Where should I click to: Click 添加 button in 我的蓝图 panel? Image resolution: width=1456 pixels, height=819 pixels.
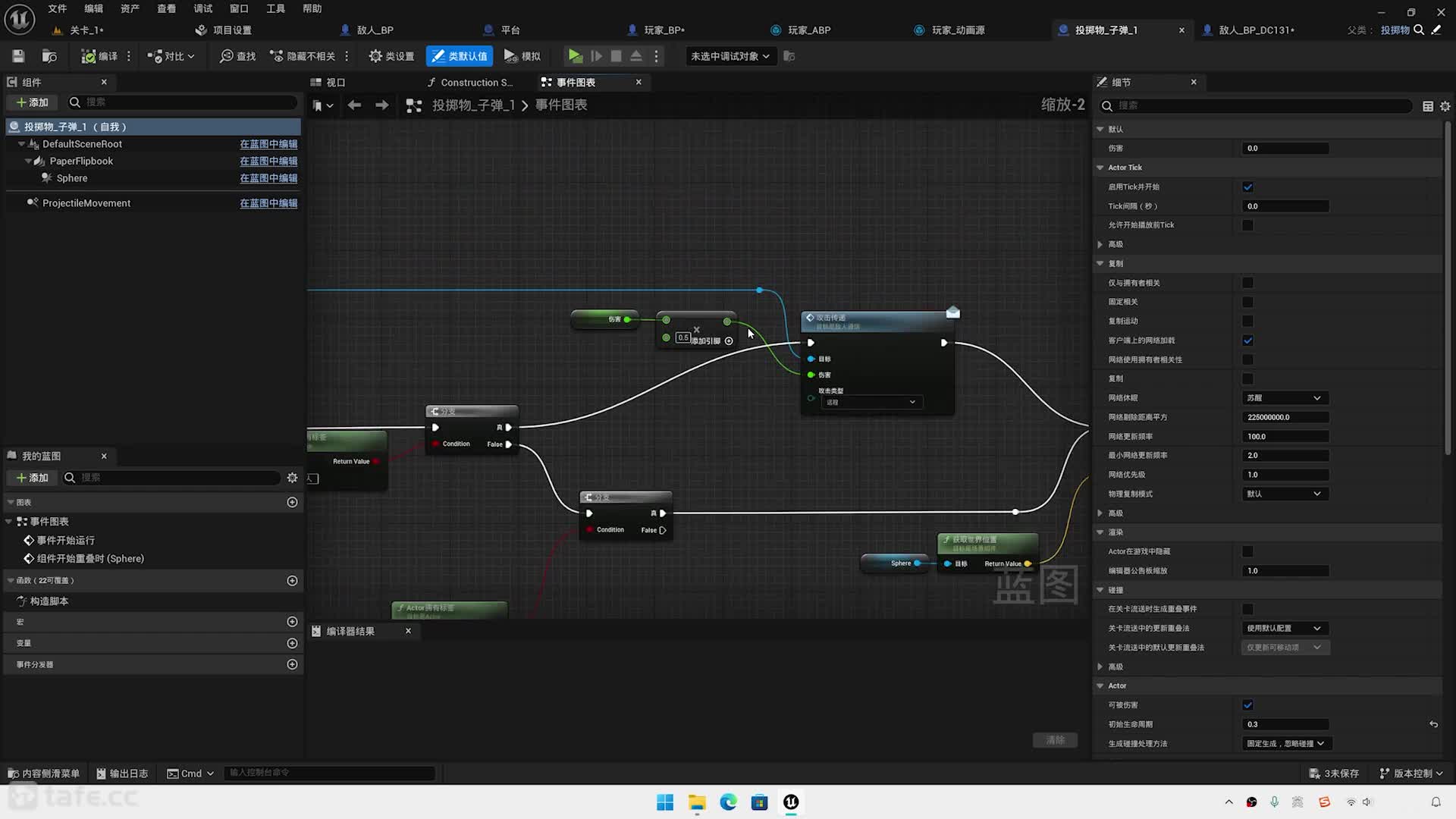[x=33, y=478]
